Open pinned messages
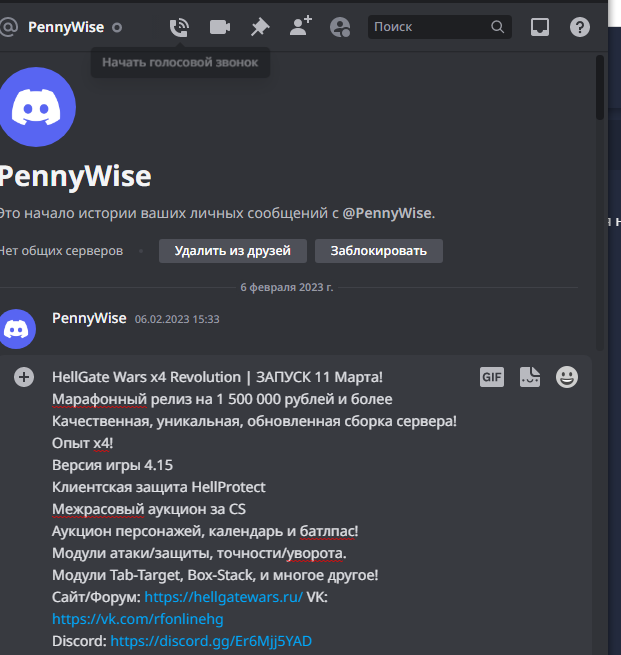The width and height of the screenshot is (621, 655). point(260,27)
